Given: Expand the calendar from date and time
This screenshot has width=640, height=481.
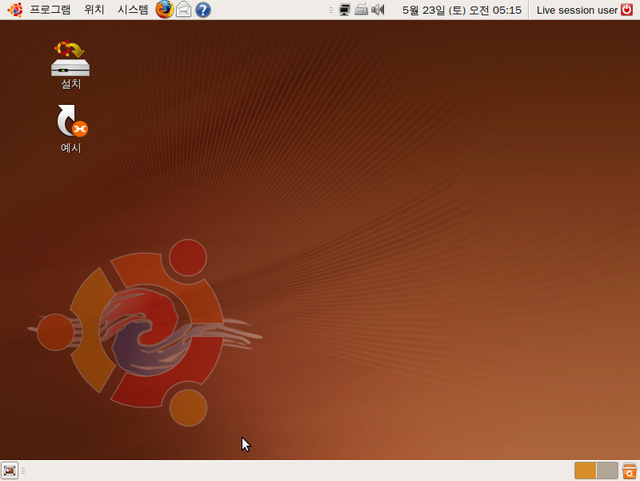Looking at the screenshot, I should point(461,10).
